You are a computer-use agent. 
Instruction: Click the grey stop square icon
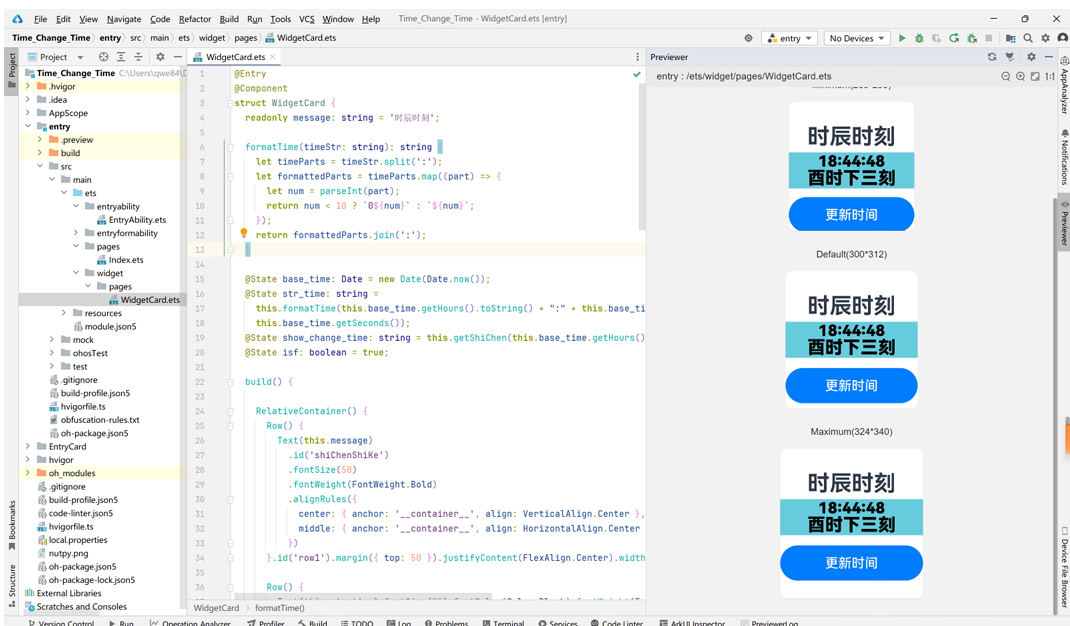(x=988, y=38)
